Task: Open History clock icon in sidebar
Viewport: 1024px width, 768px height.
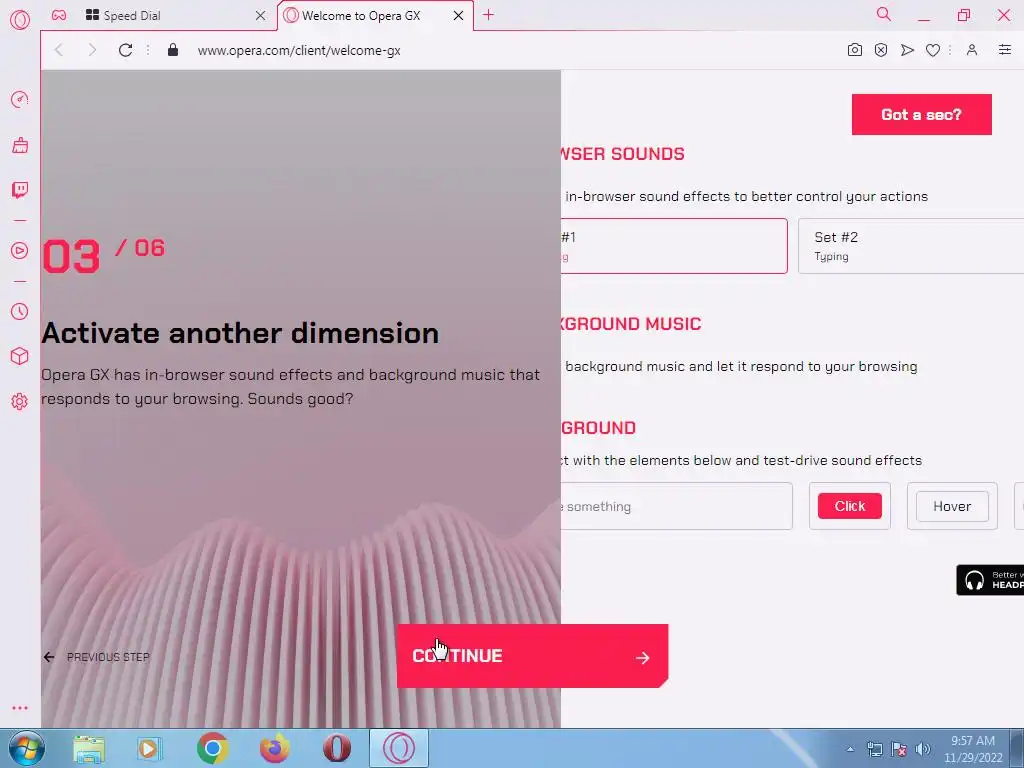Action: click(x=20, y=312)
